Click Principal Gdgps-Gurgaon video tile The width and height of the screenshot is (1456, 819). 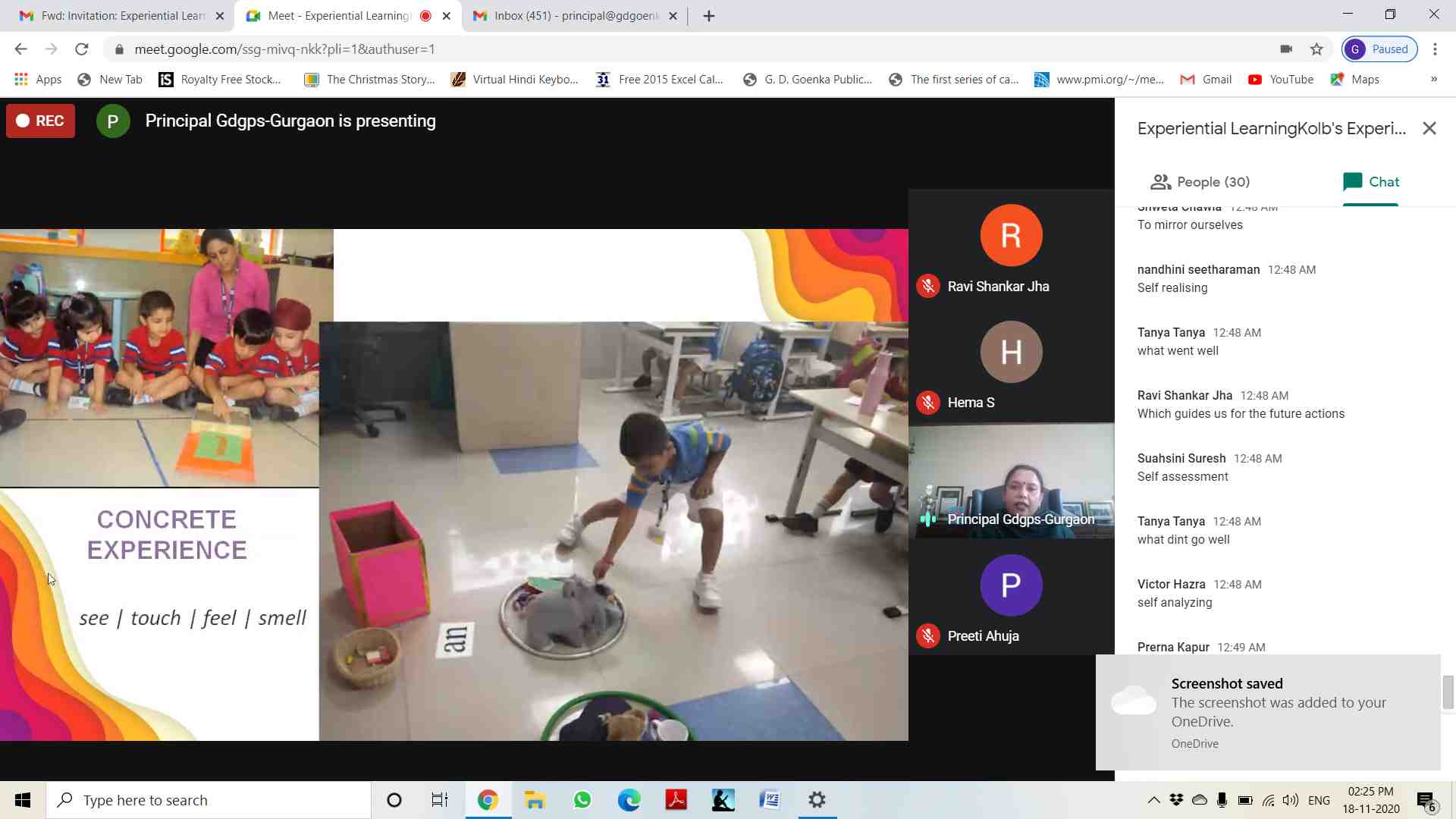tap(1012, 481)
